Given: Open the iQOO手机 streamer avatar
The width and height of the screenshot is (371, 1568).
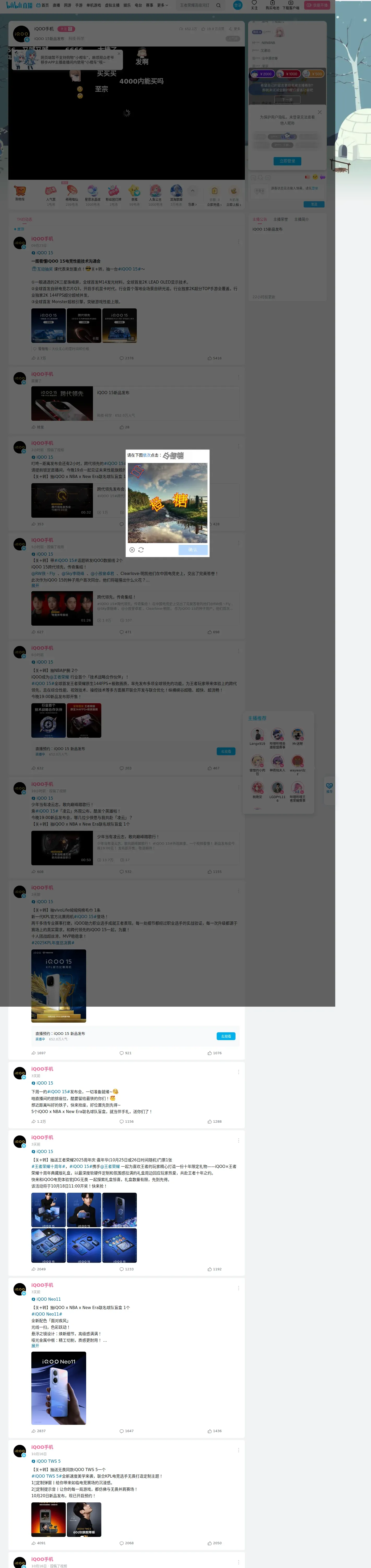Looking at the screenshot, I should 21,33.
